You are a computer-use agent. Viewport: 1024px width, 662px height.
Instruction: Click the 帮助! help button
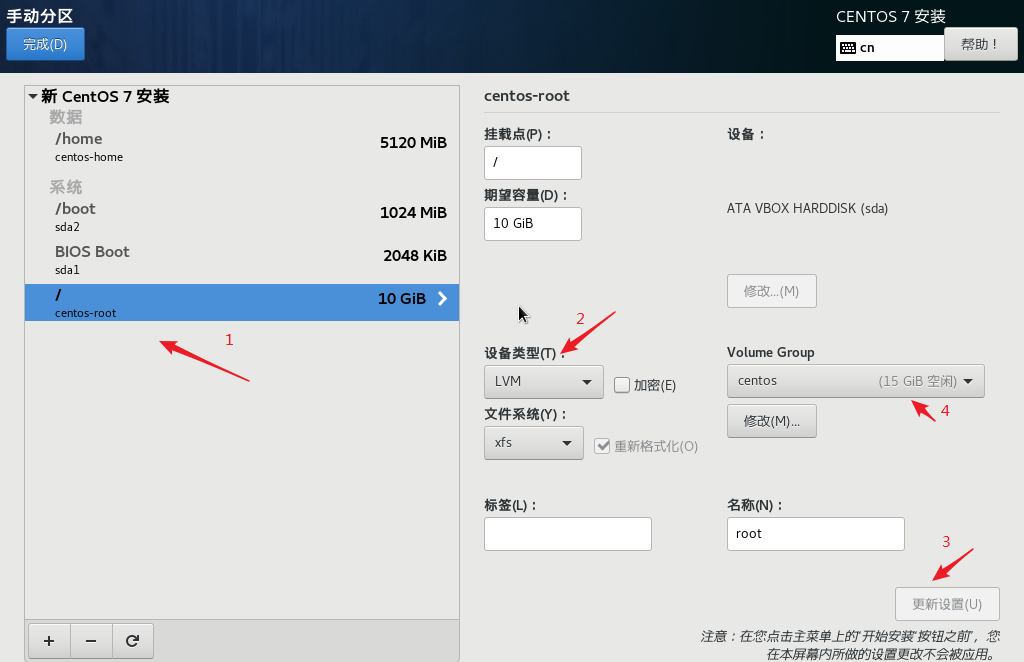(x=980, y=44)
